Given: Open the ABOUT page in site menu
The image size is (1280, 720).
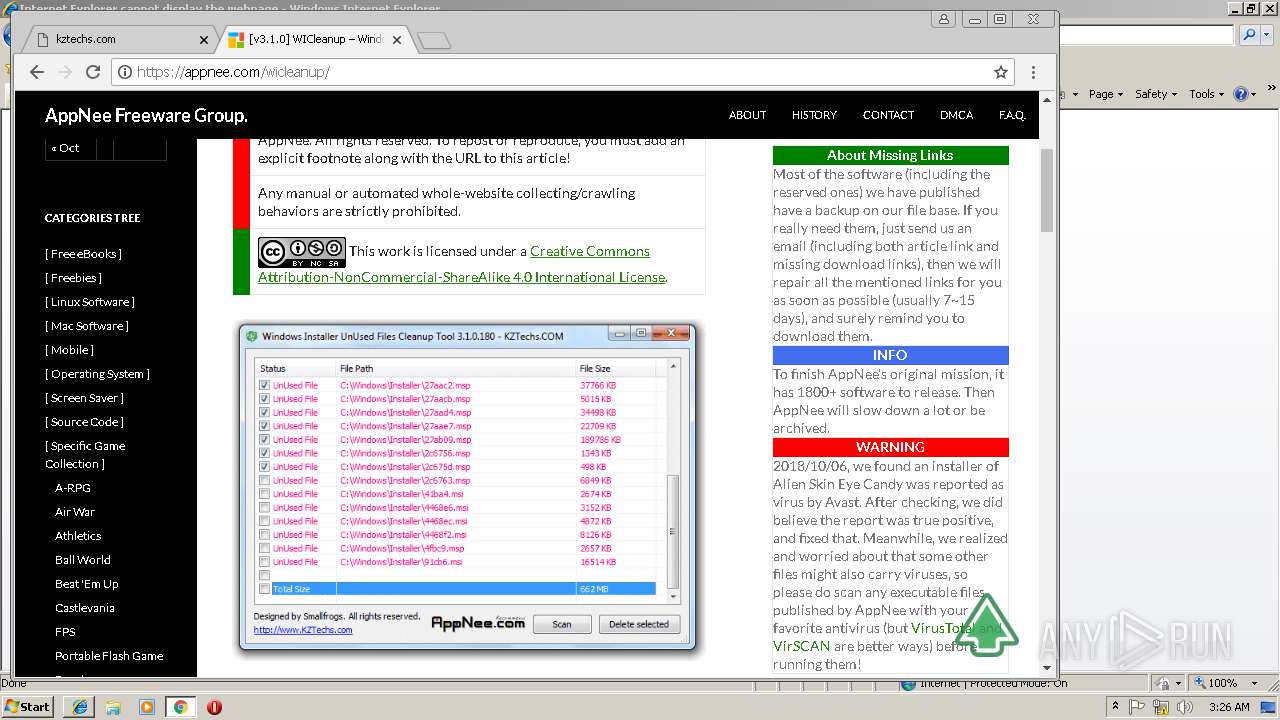Looking at the screenshot, I should [747, 115].
